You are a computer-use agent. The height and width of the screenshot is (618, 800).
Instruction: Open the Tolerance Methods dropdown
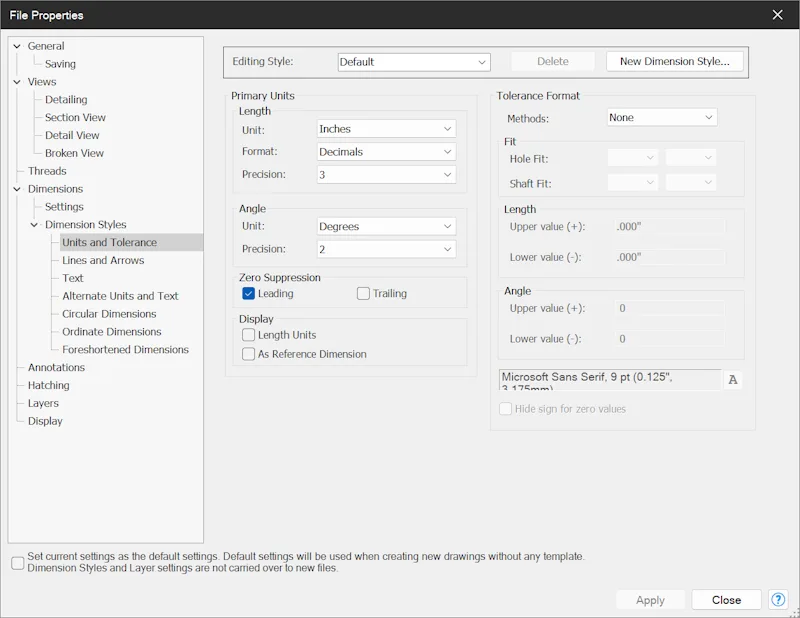click(x=662, y=117)
